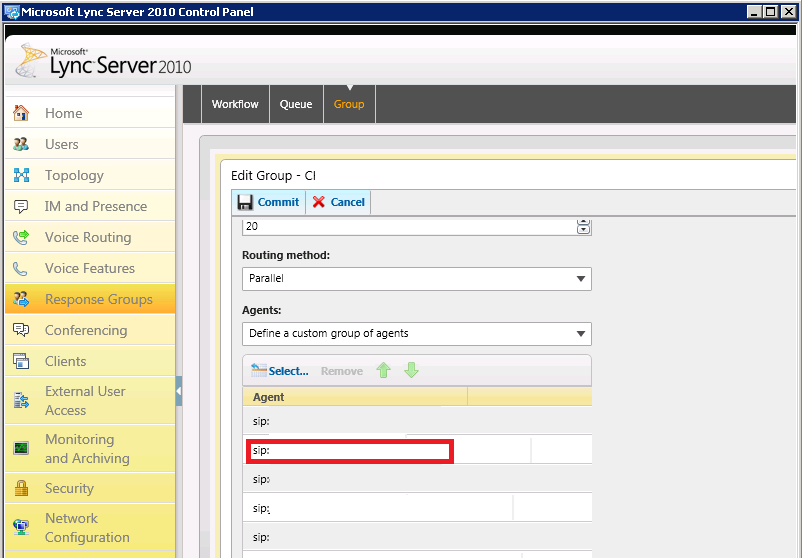Image resolution: width=802 pixels, height=558 pixels.
Task: Open External User Access section
Action: click(x=90, y=400)
